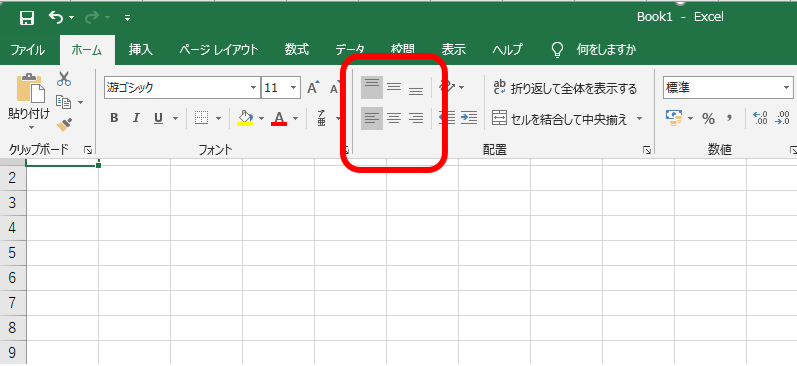Viewport: 797px width, 366px height.
Task: Open the 配置 alignment dialog launcher
Action: (647, 149)
